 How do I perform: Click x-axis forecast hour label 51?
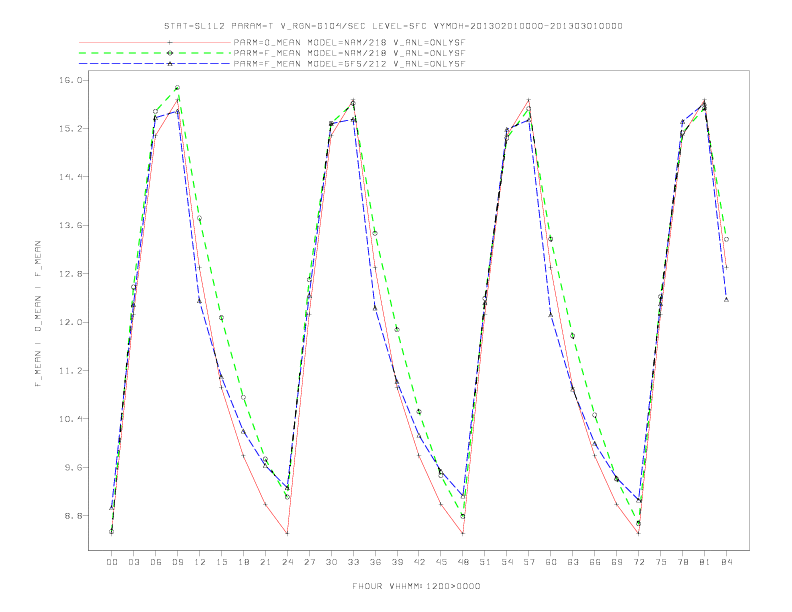pos(485,562)
